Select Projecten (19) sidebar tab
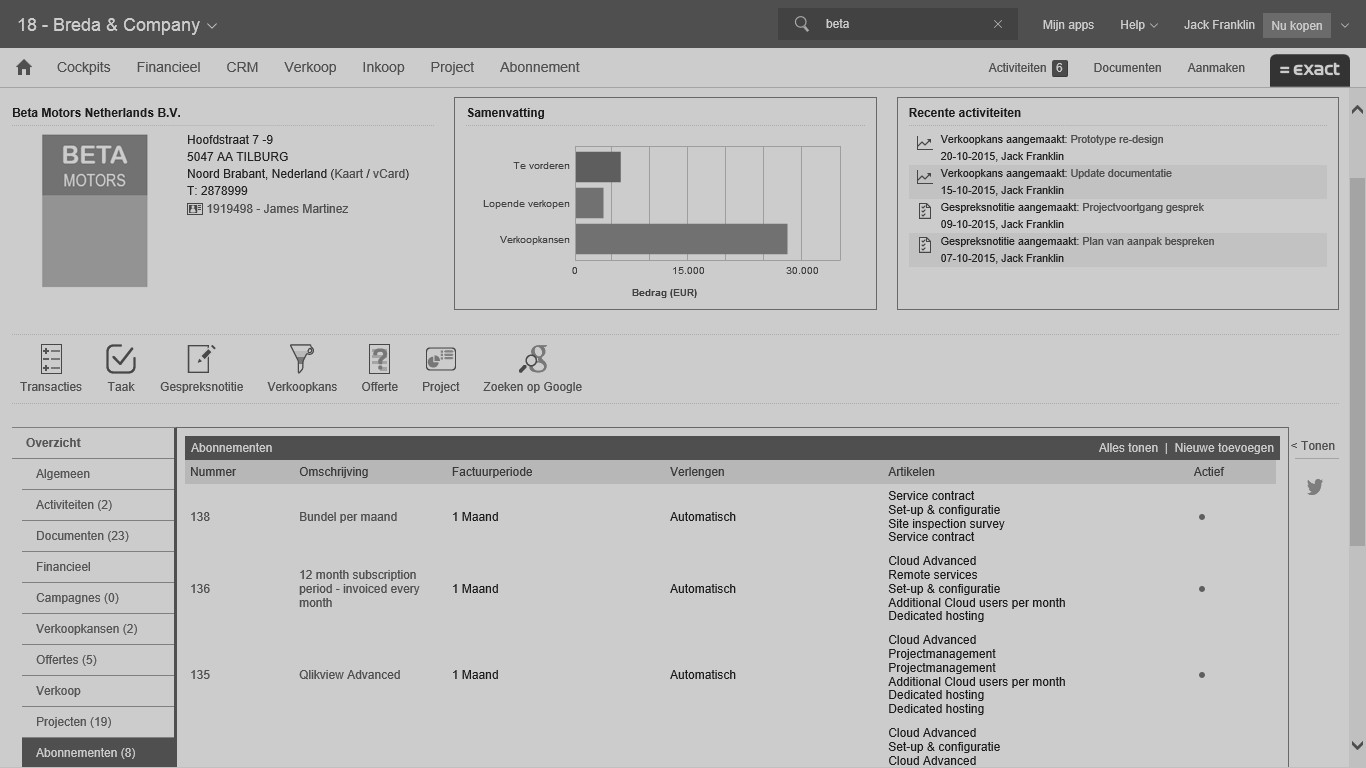 pos(98,722)
